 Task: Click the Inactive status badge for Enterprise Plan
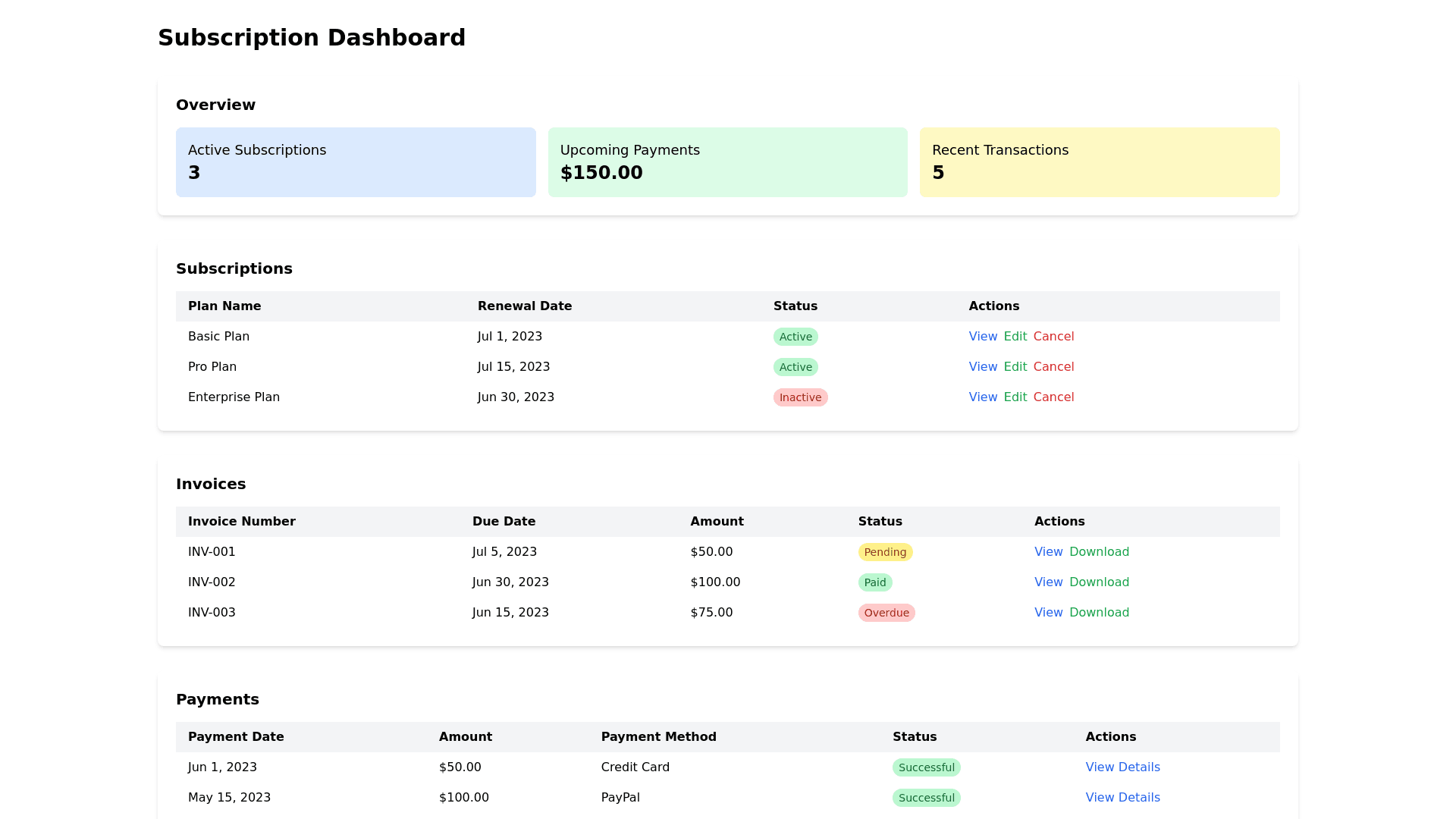tap(800, 397)
